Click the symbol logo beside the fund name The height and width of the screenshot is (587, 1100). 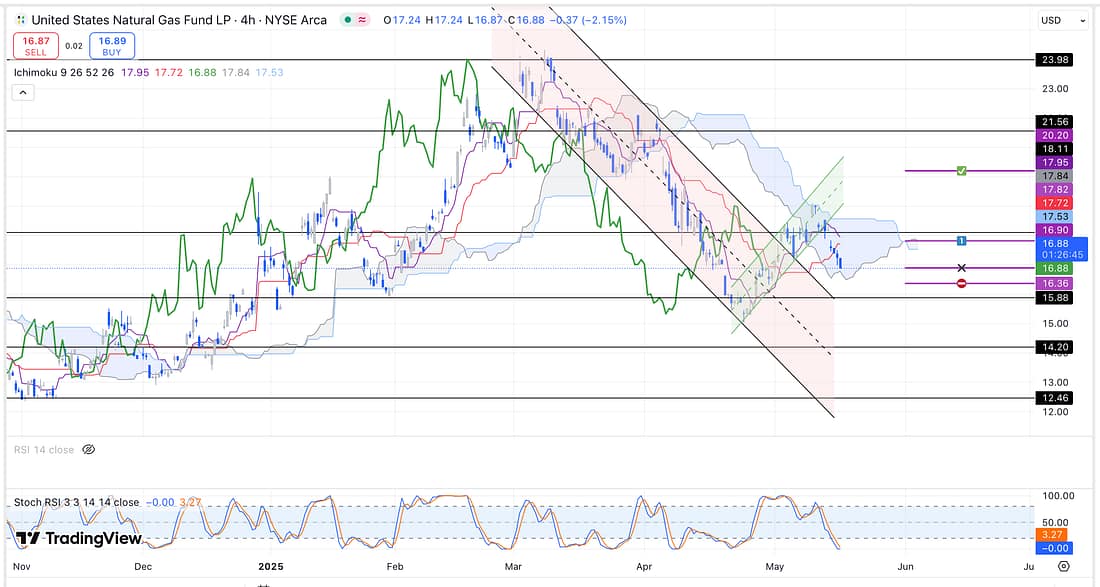(x=20, y=20)
